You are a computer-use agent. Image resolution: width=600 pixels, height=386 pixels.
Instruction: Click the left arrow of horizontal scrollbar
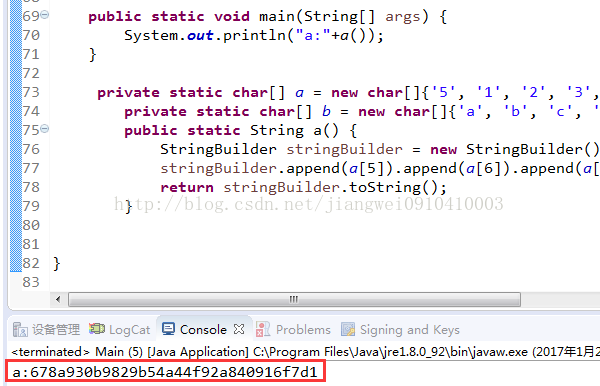click(58, 299)
